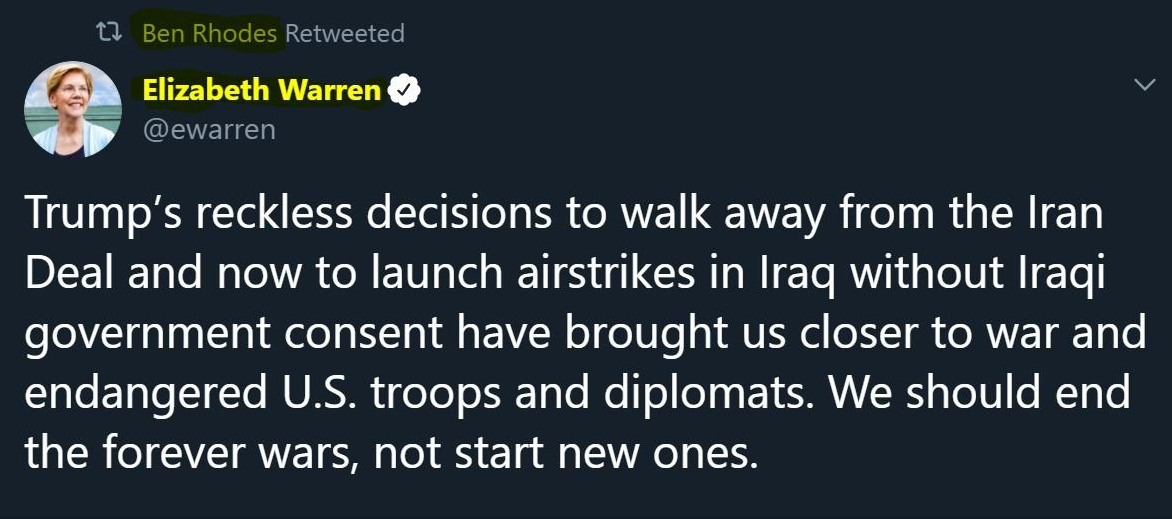
Task: Open Ben Rhodes' profile link
Action: pos(209,33)
